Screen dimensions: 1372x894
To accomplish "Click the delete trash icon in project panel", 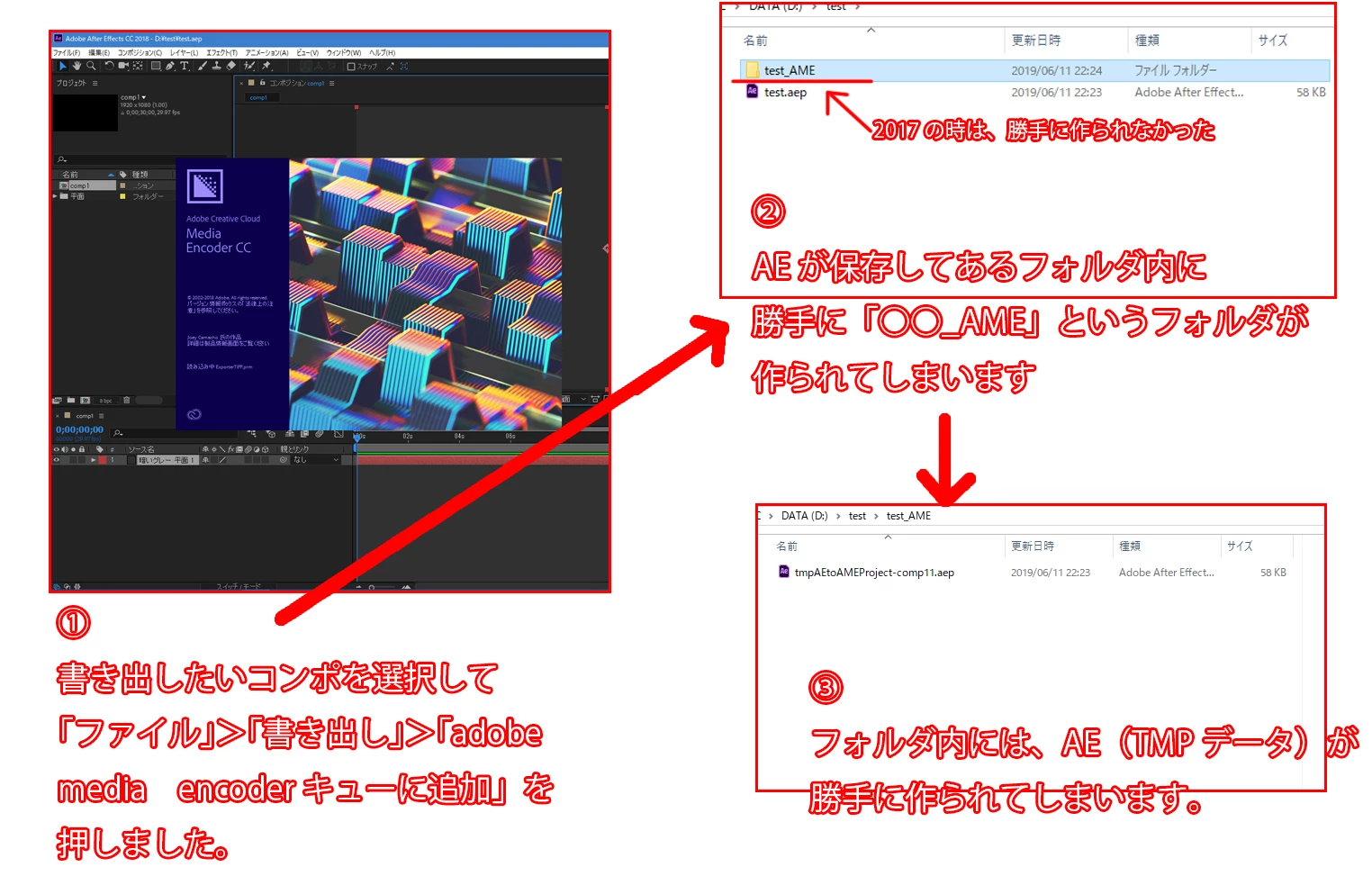I will [126, 401].
